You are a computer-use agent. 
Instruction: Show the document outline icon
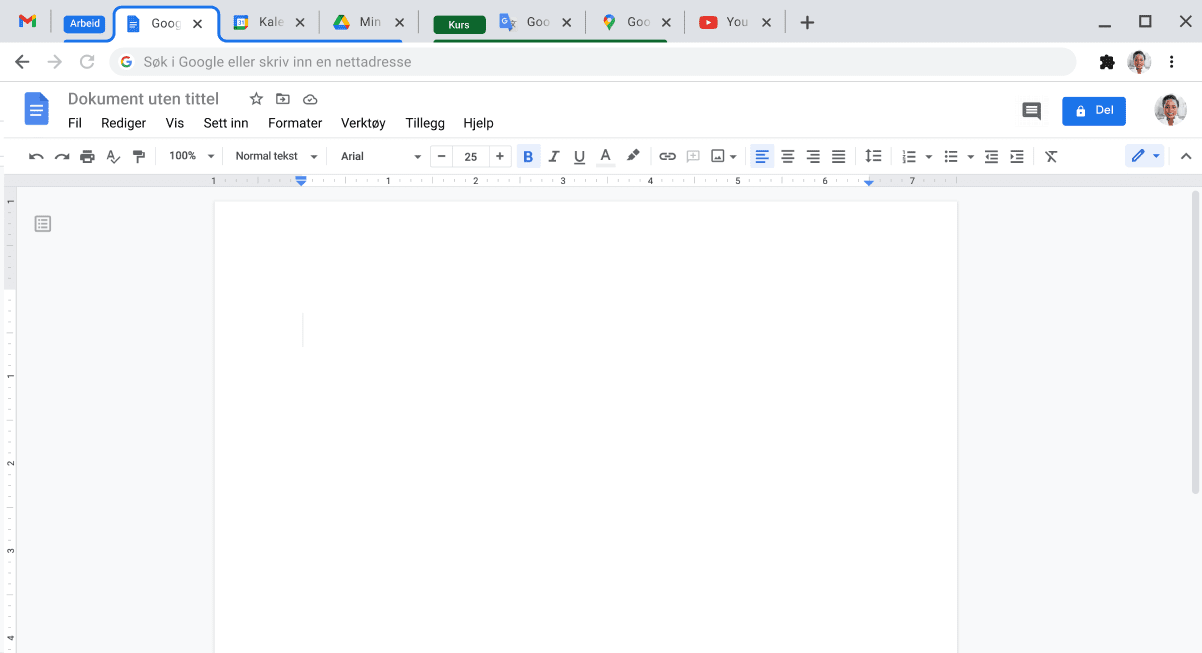pyautogui.click(x=43, y=224)
